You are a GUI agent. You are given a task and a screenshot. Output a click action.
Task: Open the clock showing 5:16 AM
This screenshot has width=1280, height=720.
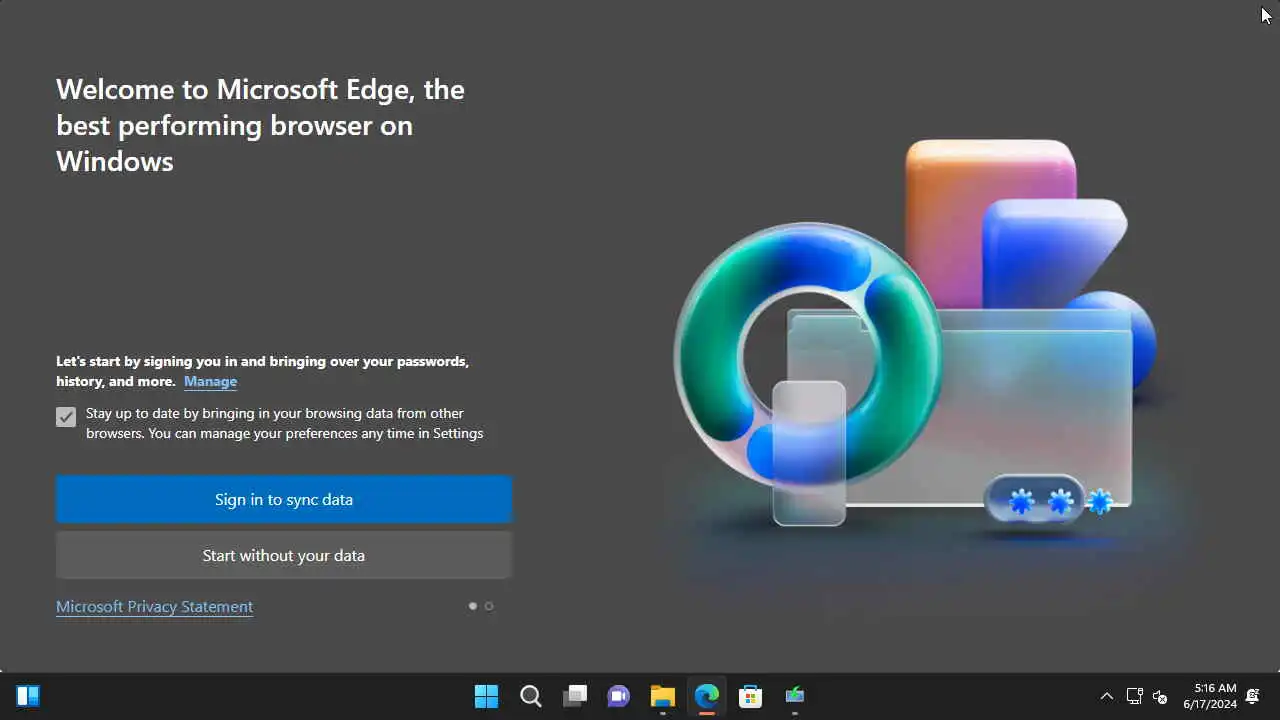(1215, 688)
